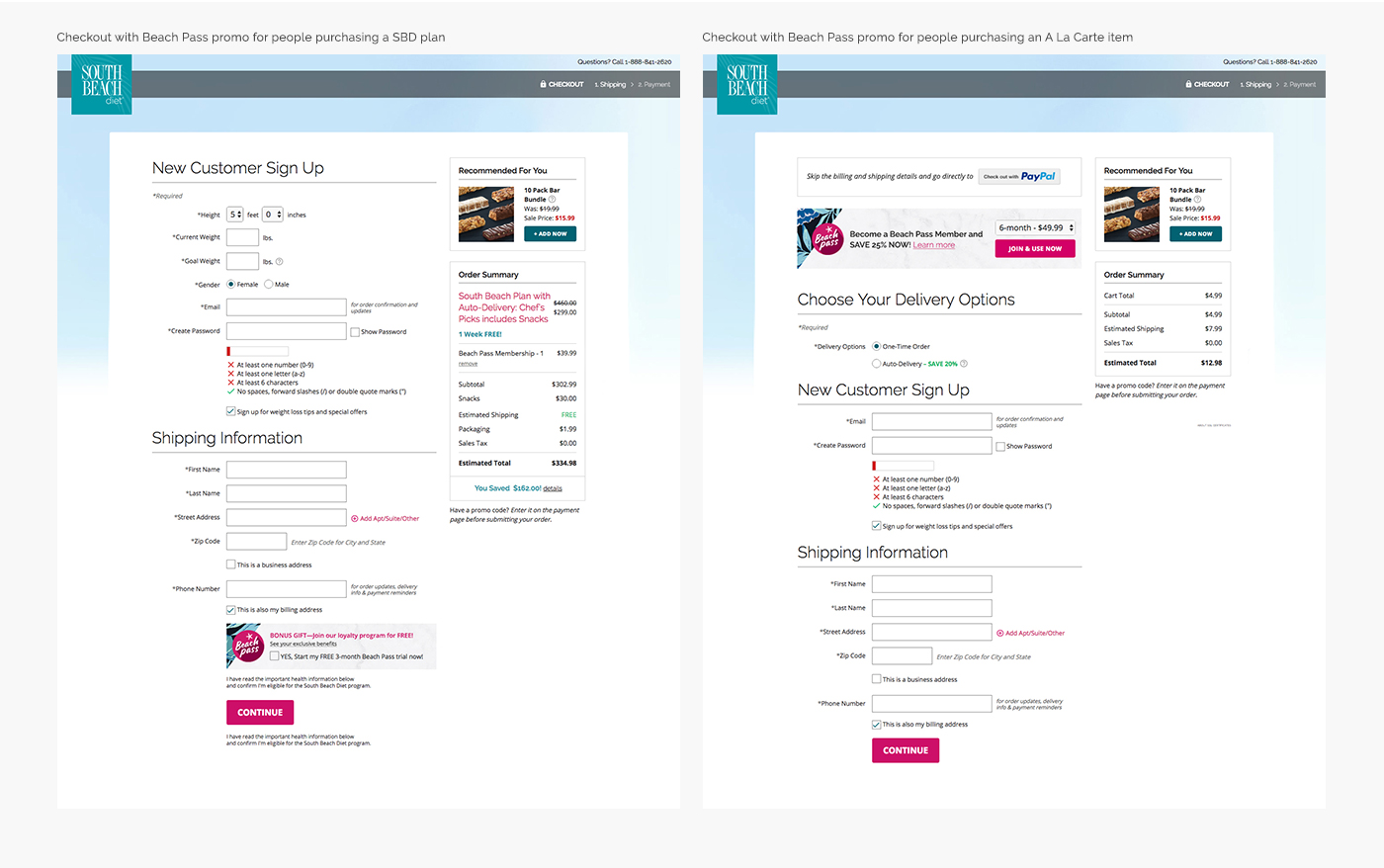Screen dimensions: 1384x868
Task: Click Email field in right mockup
Action: [x=932, y=422]
